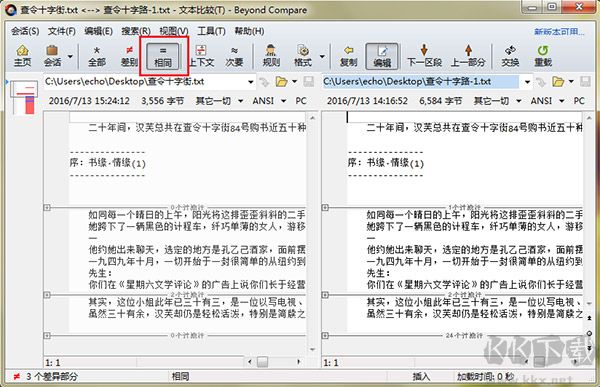The image size is (600, 387).
Task: Open right pane ANSI encoding dropdown
Action: (x=547, y=101)
